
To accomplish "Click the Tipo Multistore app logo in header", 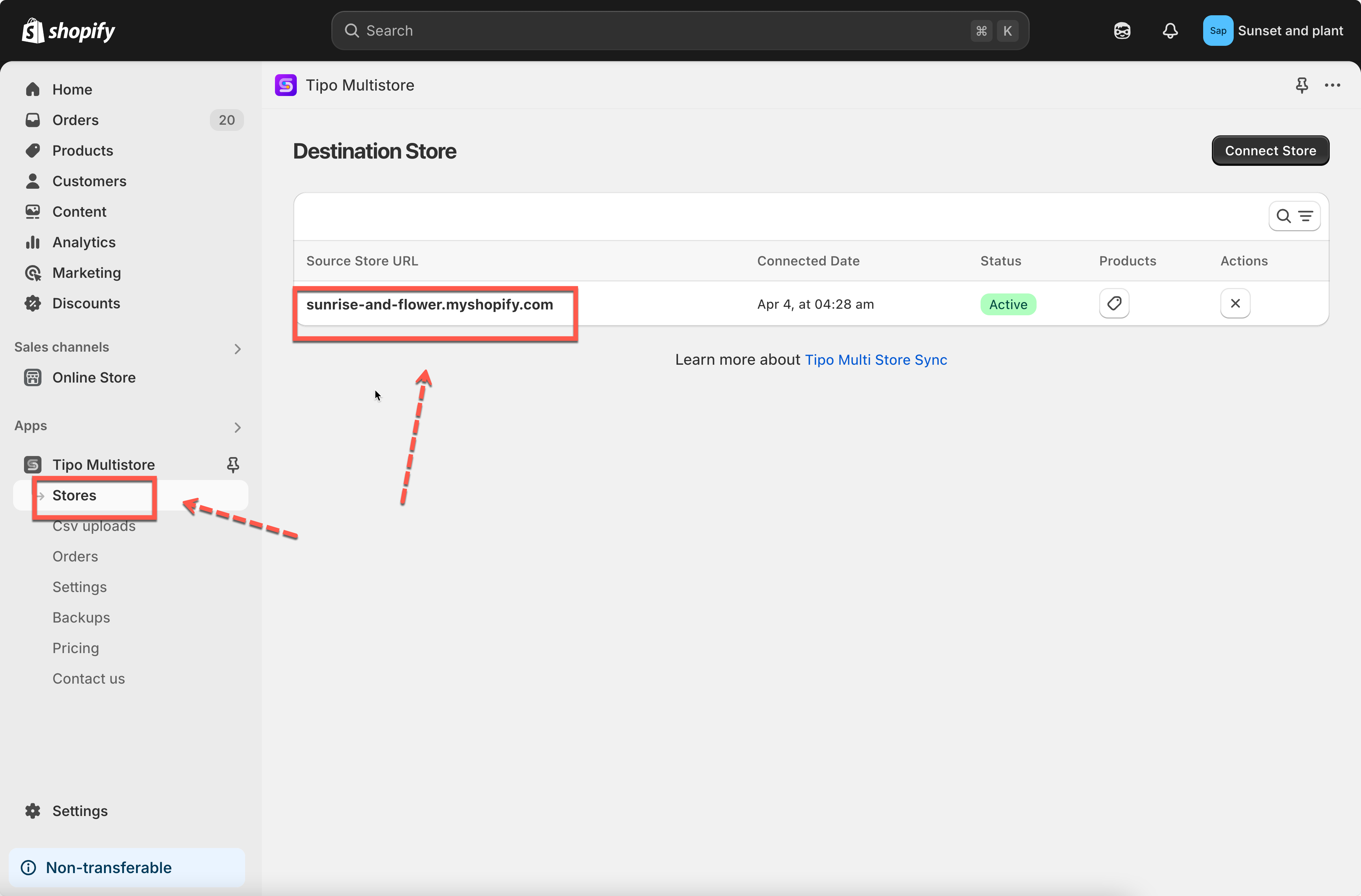I will [x=286, y=85].
